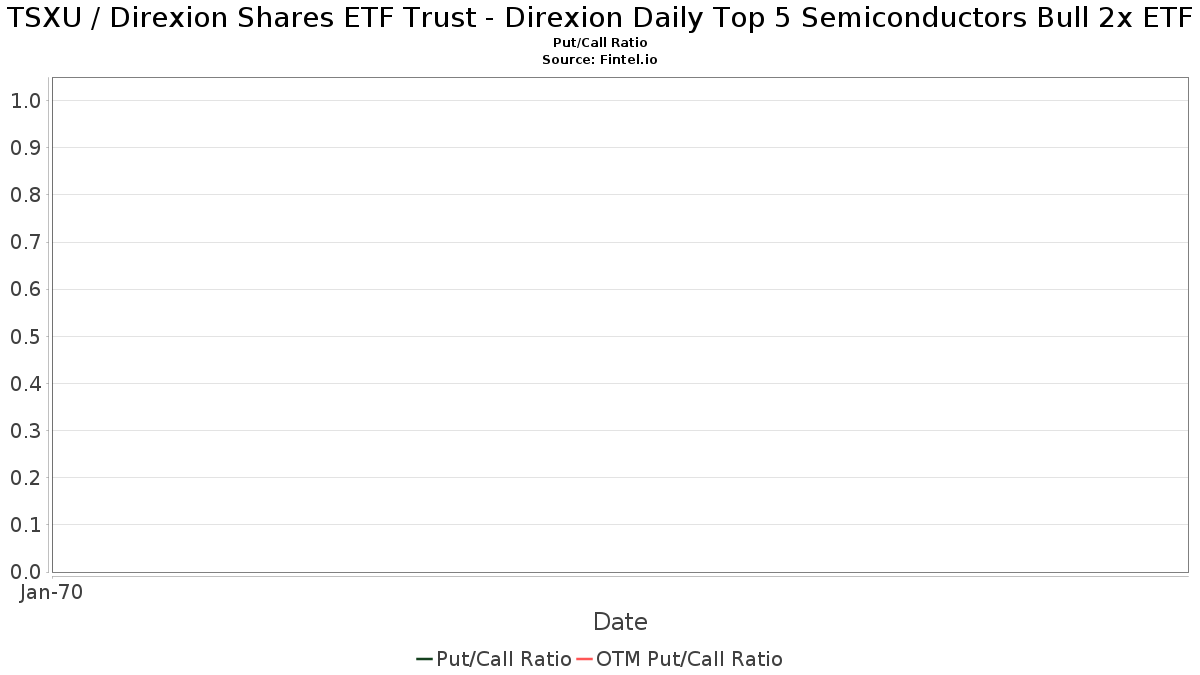This screenshot has height=675, width=1200.
Task: Click the Date axis title
Action: [x=620, y=622]
